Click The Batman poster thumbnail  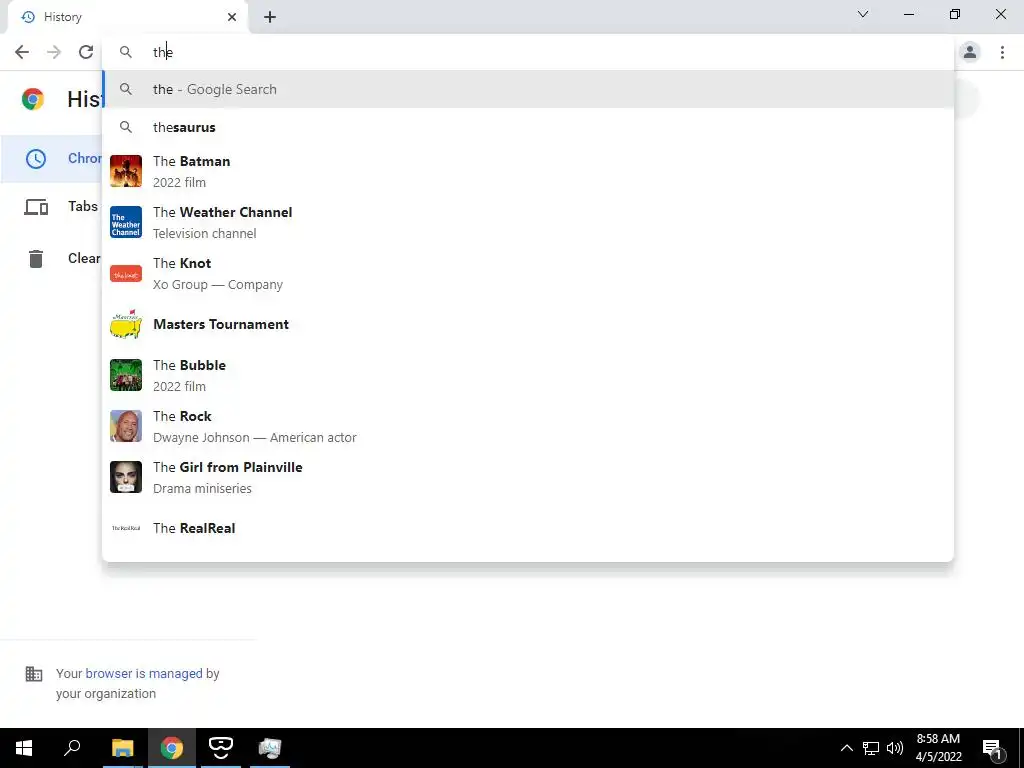[x=126, y=171]
